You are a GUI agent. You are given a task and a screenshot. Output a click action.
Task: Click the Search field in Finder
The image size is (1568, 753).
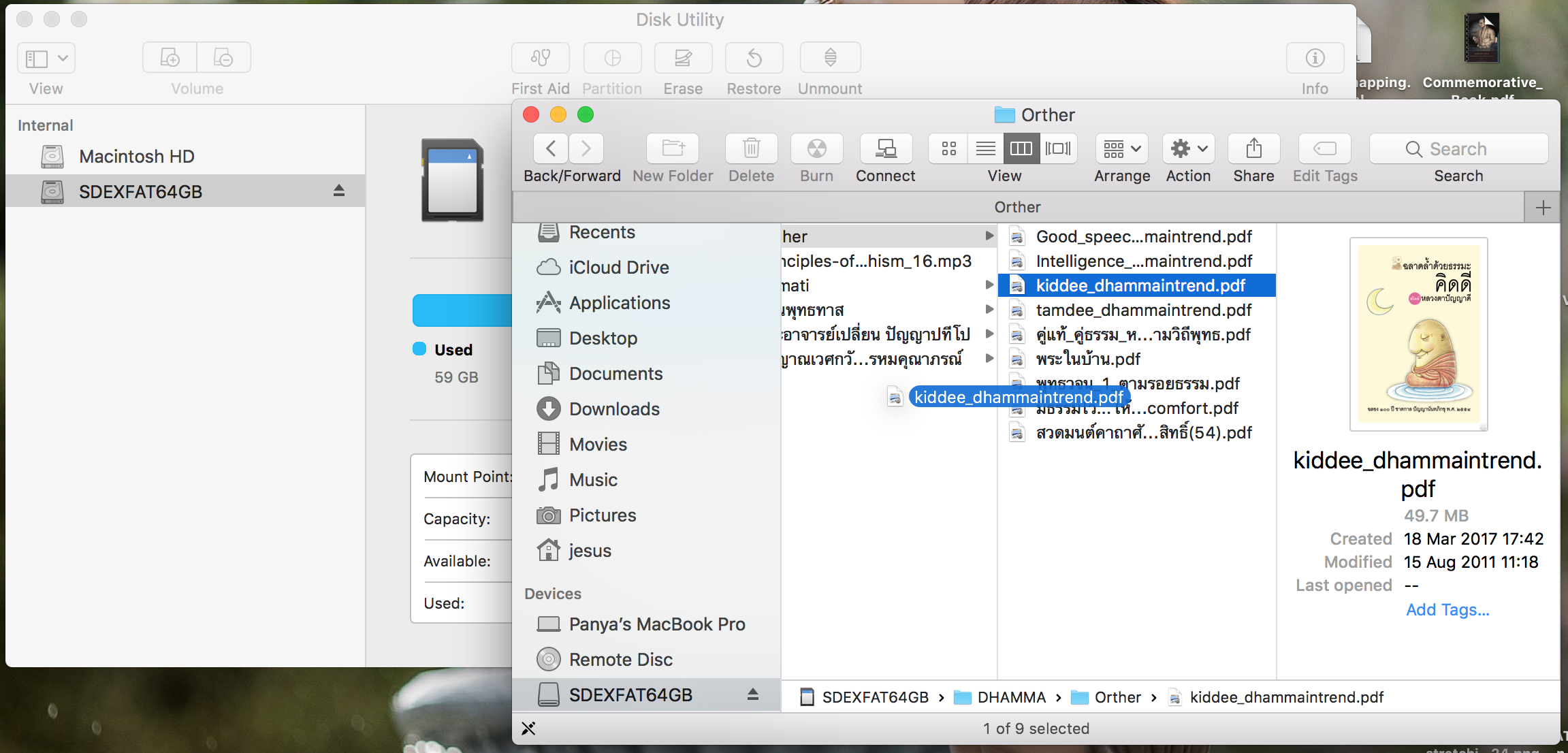click(x=1458, y=148)
